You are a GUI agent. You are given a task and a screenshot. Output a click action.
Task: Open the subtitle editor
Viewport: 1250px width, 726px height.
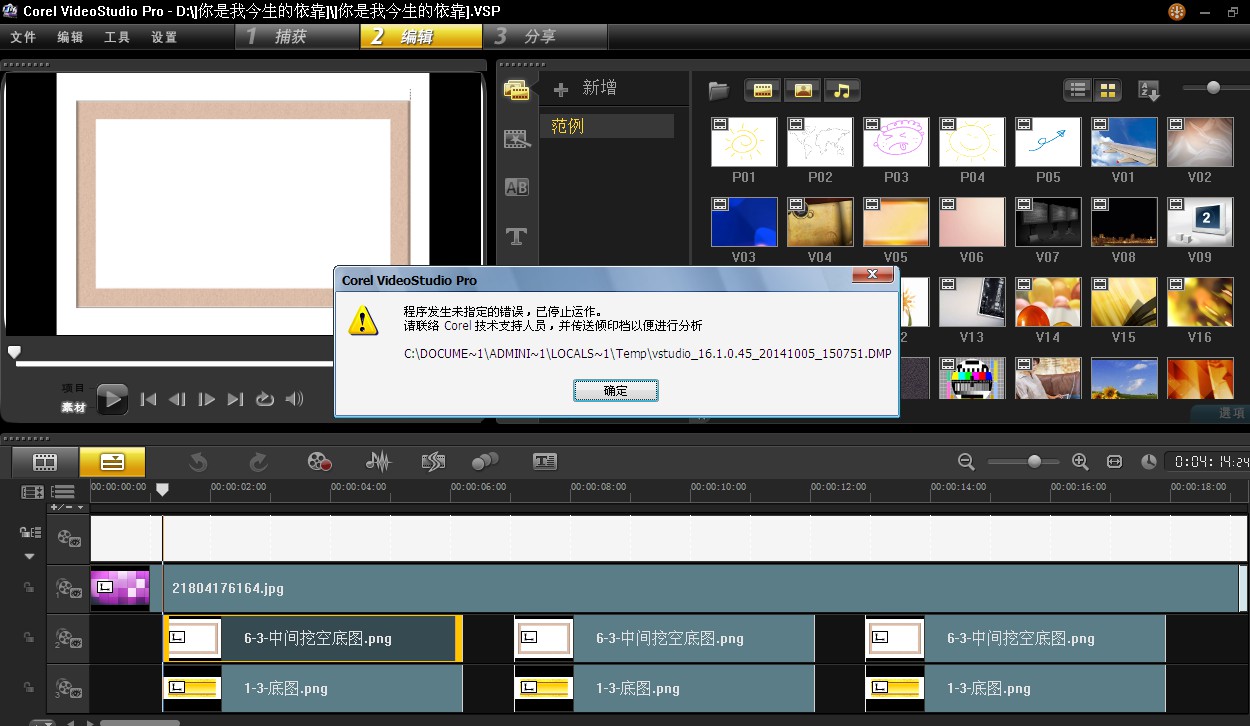pyautogui.click(x=545, y=462)
